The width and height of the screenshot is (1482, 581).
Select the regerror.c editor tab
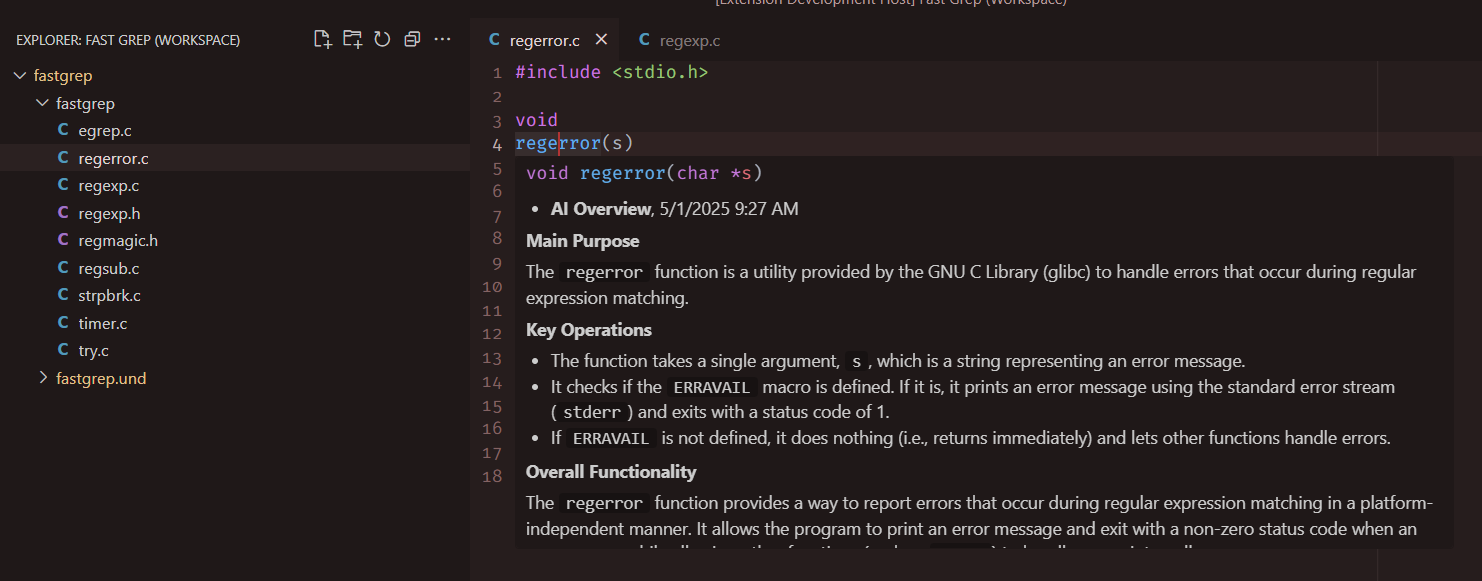(x=544, y=41)
